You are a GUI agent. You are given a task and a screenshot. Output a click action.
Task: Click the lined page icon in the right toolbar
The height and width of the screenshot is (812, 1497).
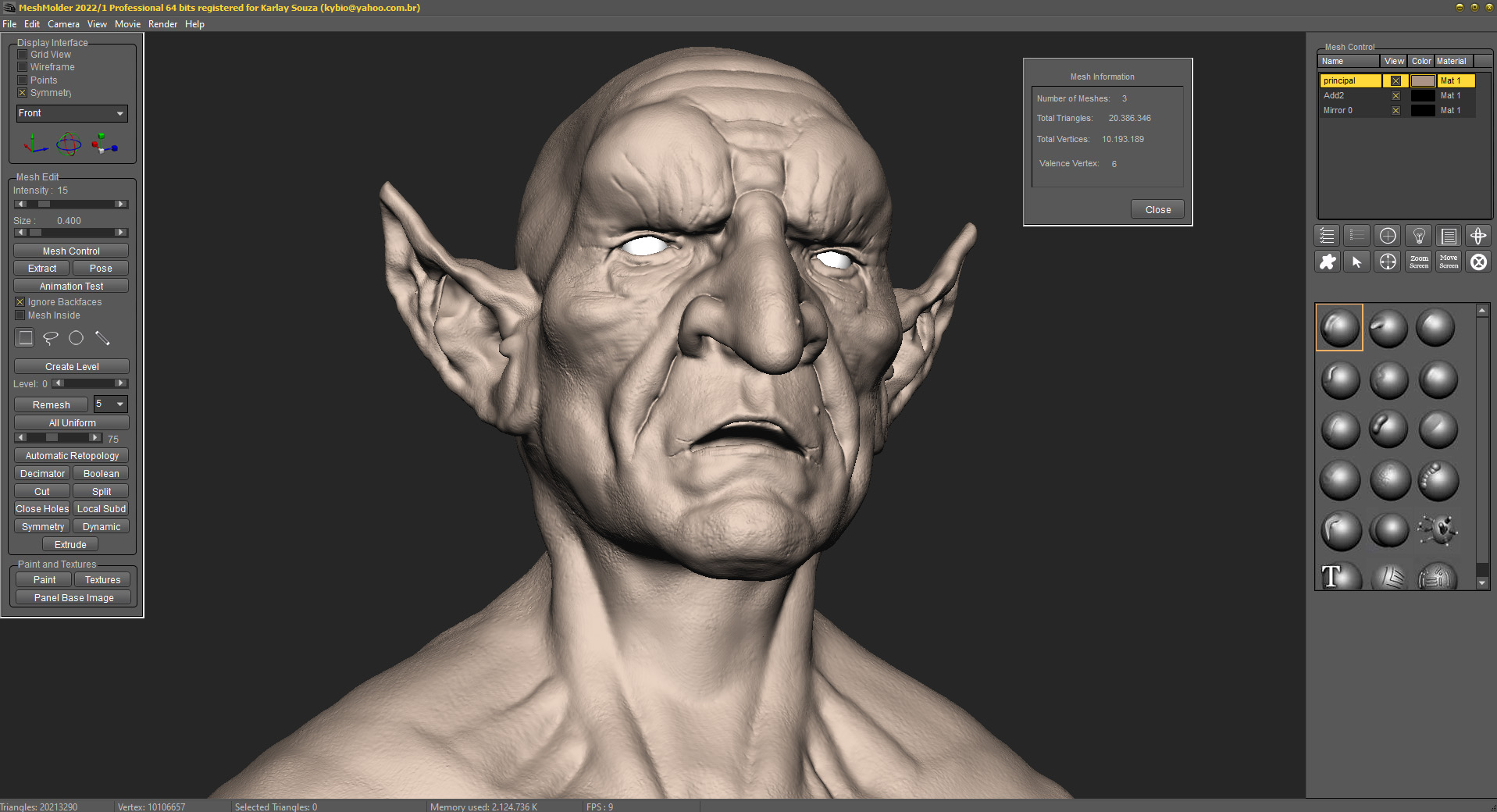click(1449, 236)
